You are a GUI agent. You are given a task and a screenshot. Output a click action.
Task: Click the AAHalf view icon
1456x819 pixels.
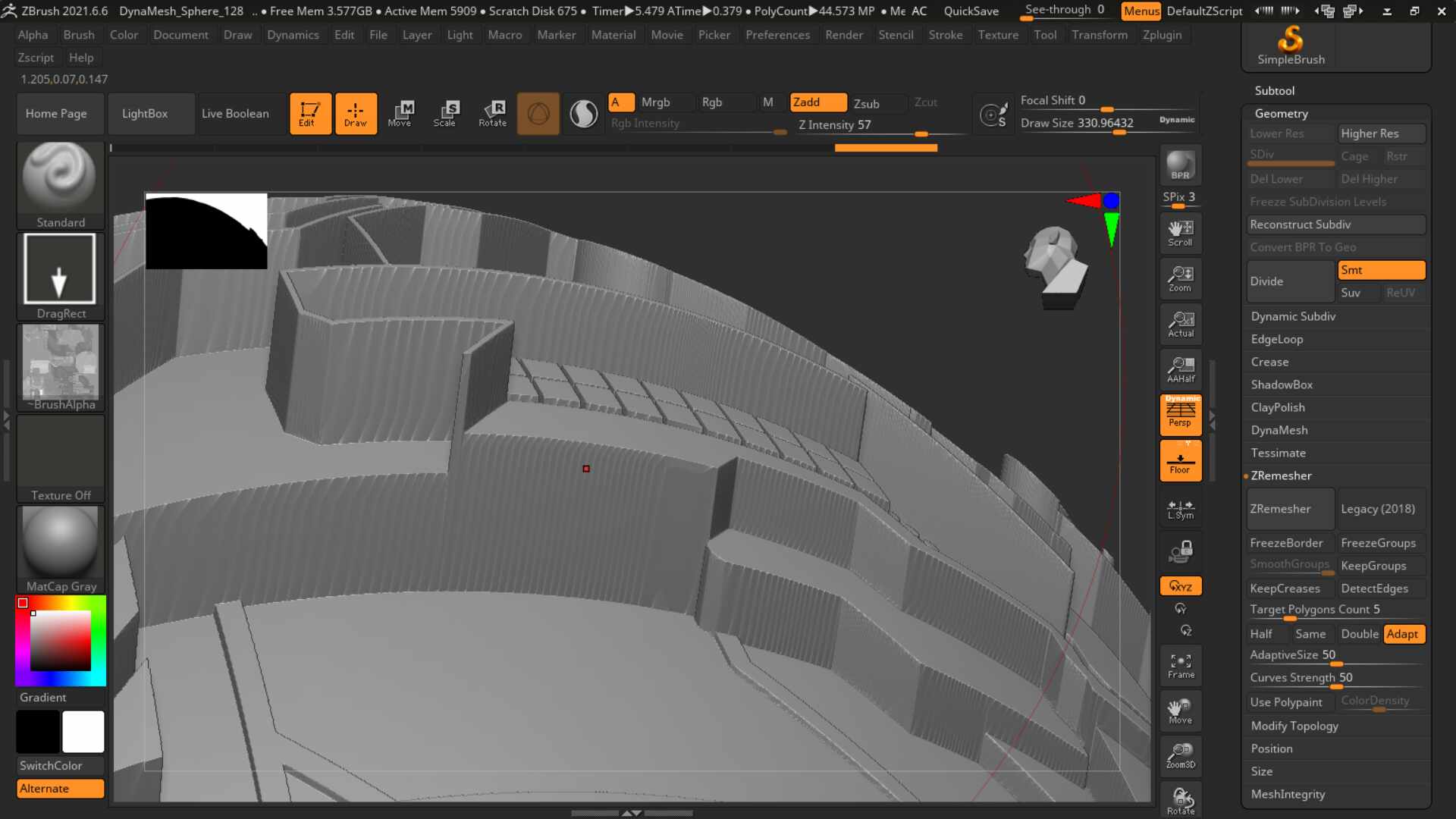pyautogui.click(x=1180, y=369)
